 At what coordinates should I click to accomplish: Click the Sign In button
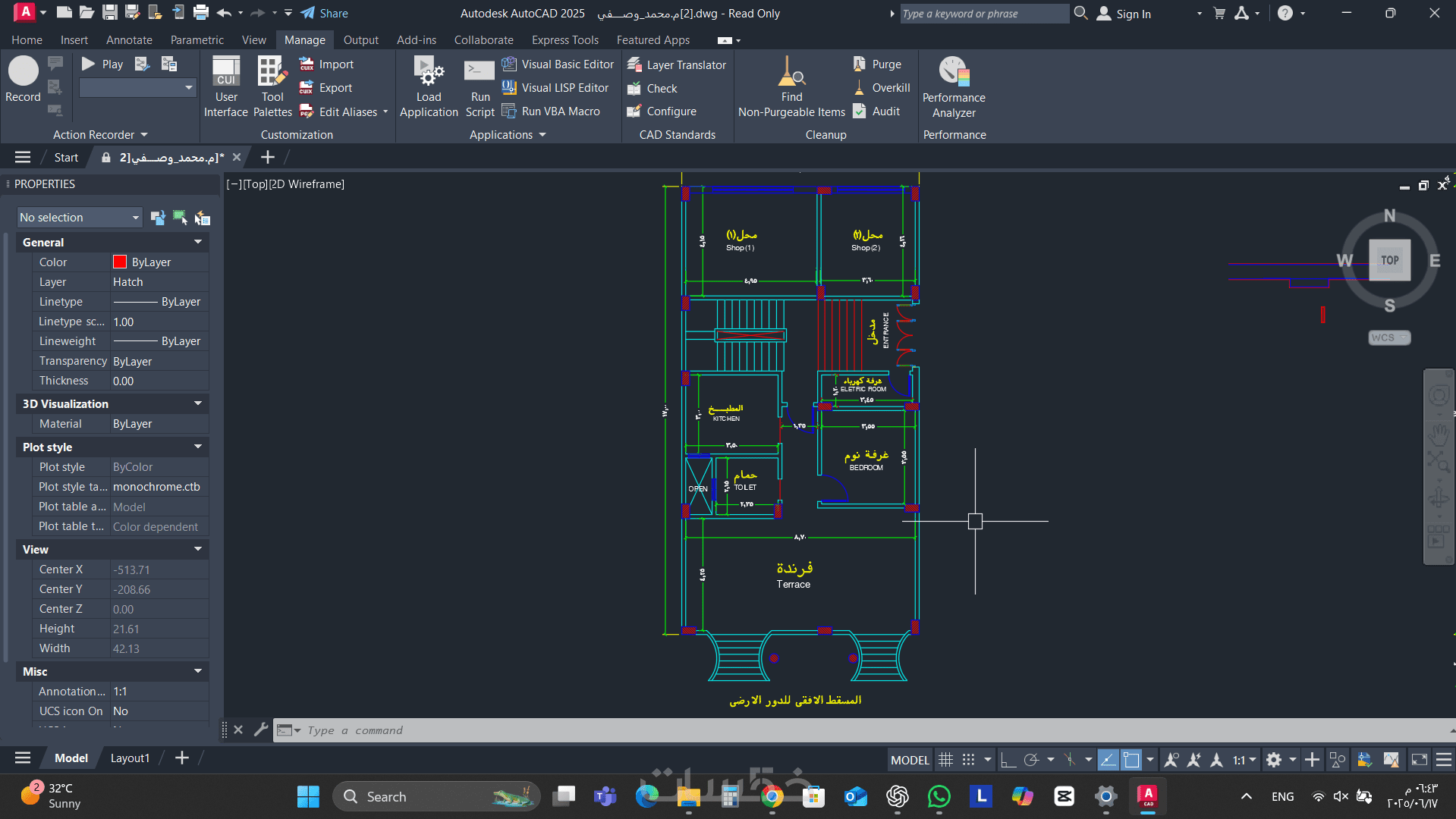pyautogui.click(x=1124, y=14)
